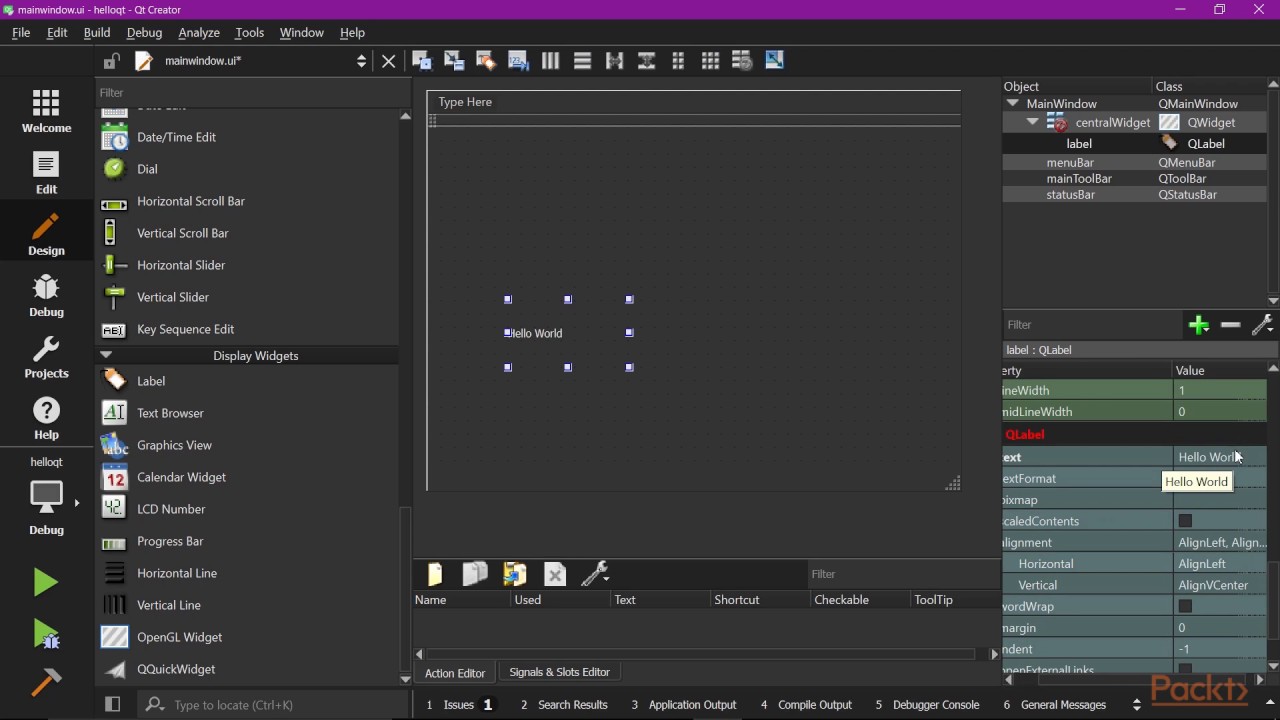Switch to Edit mode in sidebar
The width and height of the screenshot is (1280, 720).
point(46,172)
